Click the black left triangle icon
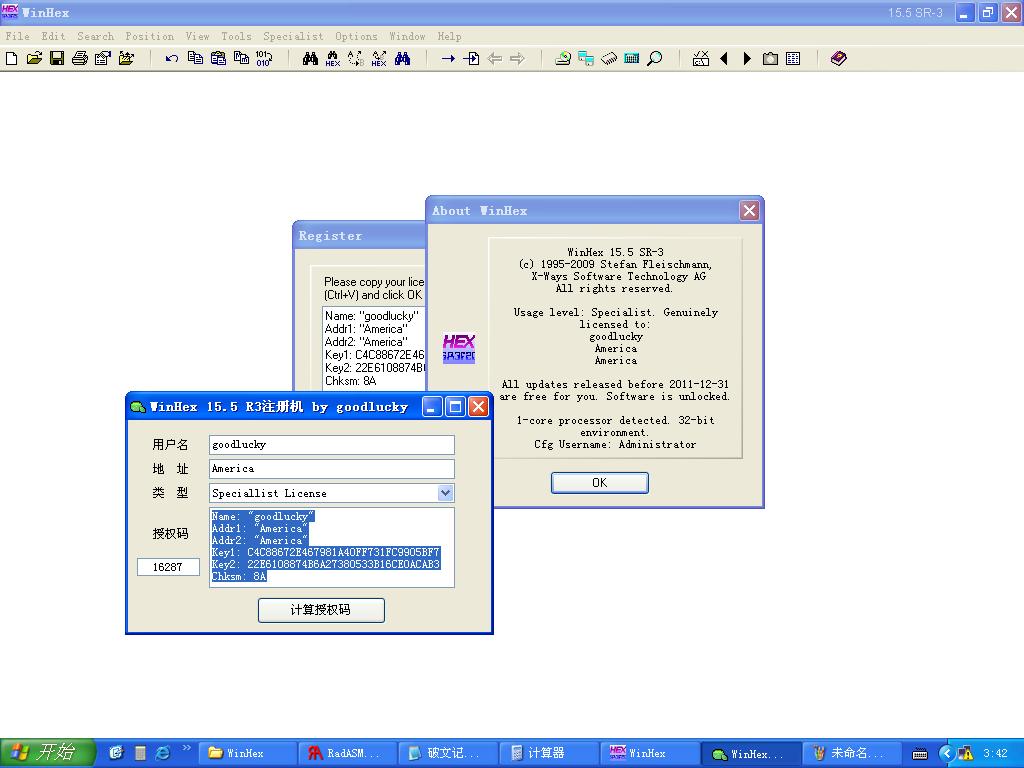The width and height of the screenshot is (1024, 768). [724, 59]
